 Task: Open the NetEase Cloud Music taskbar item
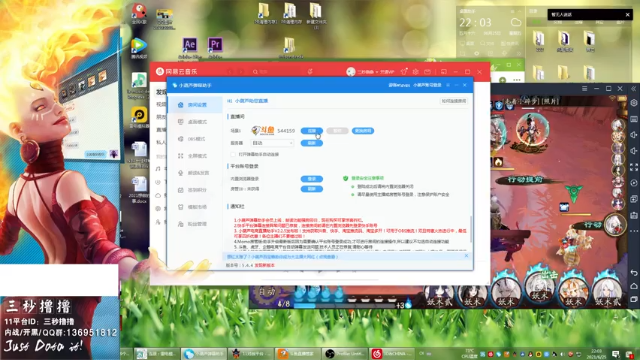point(393,353)
